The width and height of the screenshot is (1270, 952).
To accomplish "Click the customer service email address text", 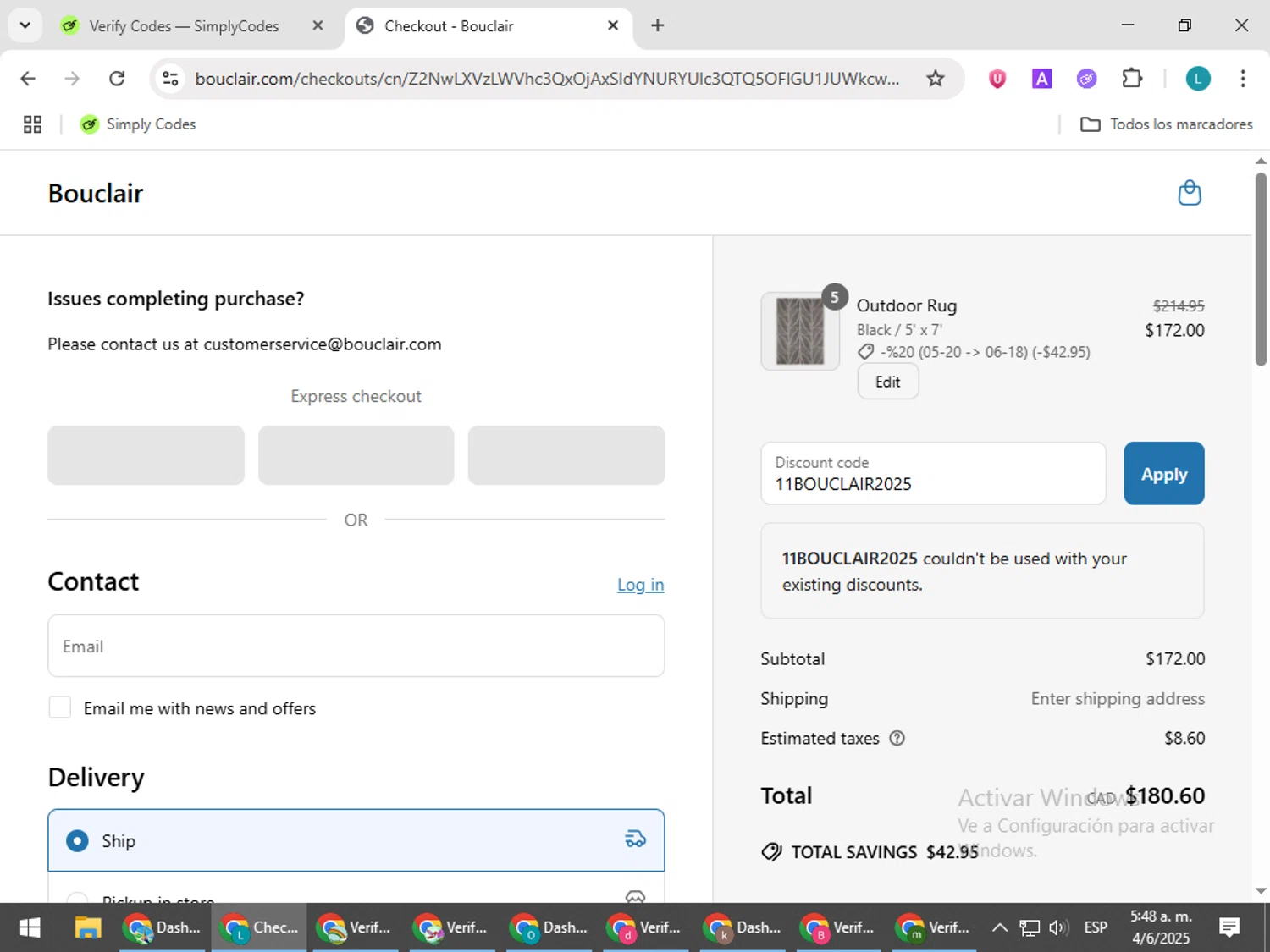I will (x=323, y=344).
